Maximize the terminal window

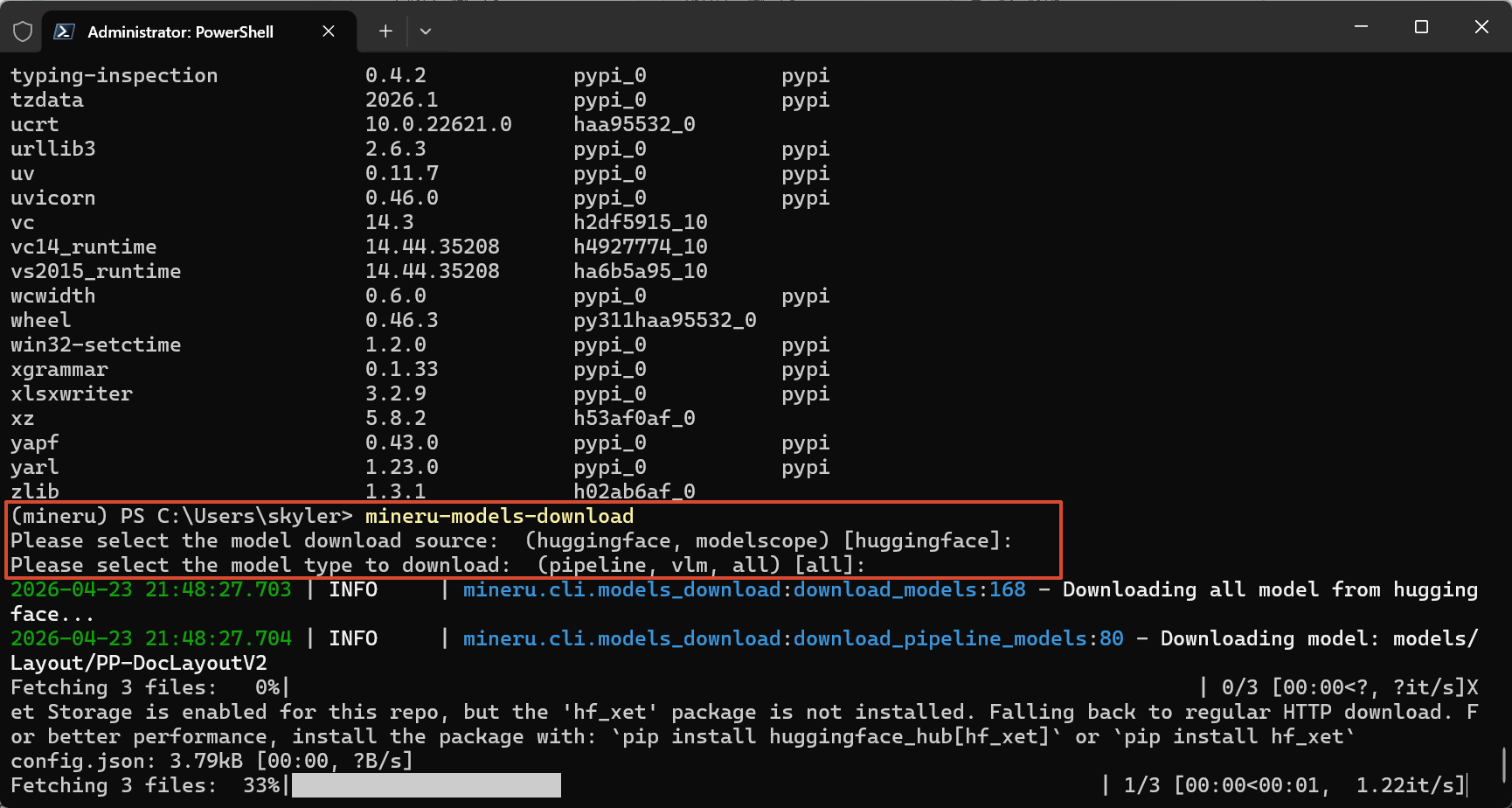pyautogui.click(x=1421, y=27)
